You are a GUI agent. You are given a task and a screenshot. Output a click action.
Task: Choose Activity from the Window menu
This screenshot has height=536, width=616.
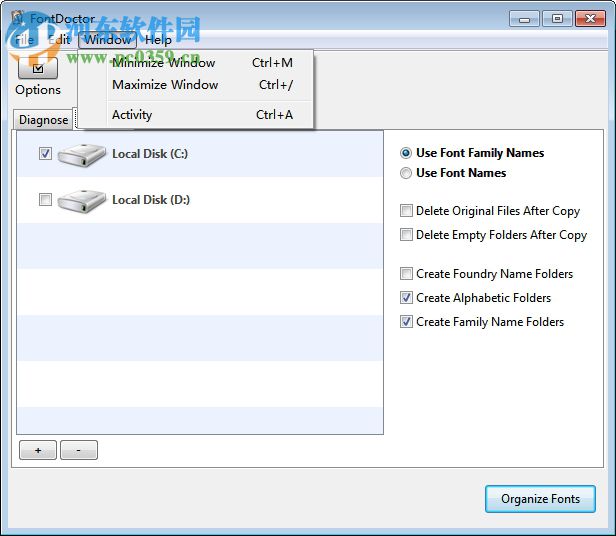(x=196, y=115)
